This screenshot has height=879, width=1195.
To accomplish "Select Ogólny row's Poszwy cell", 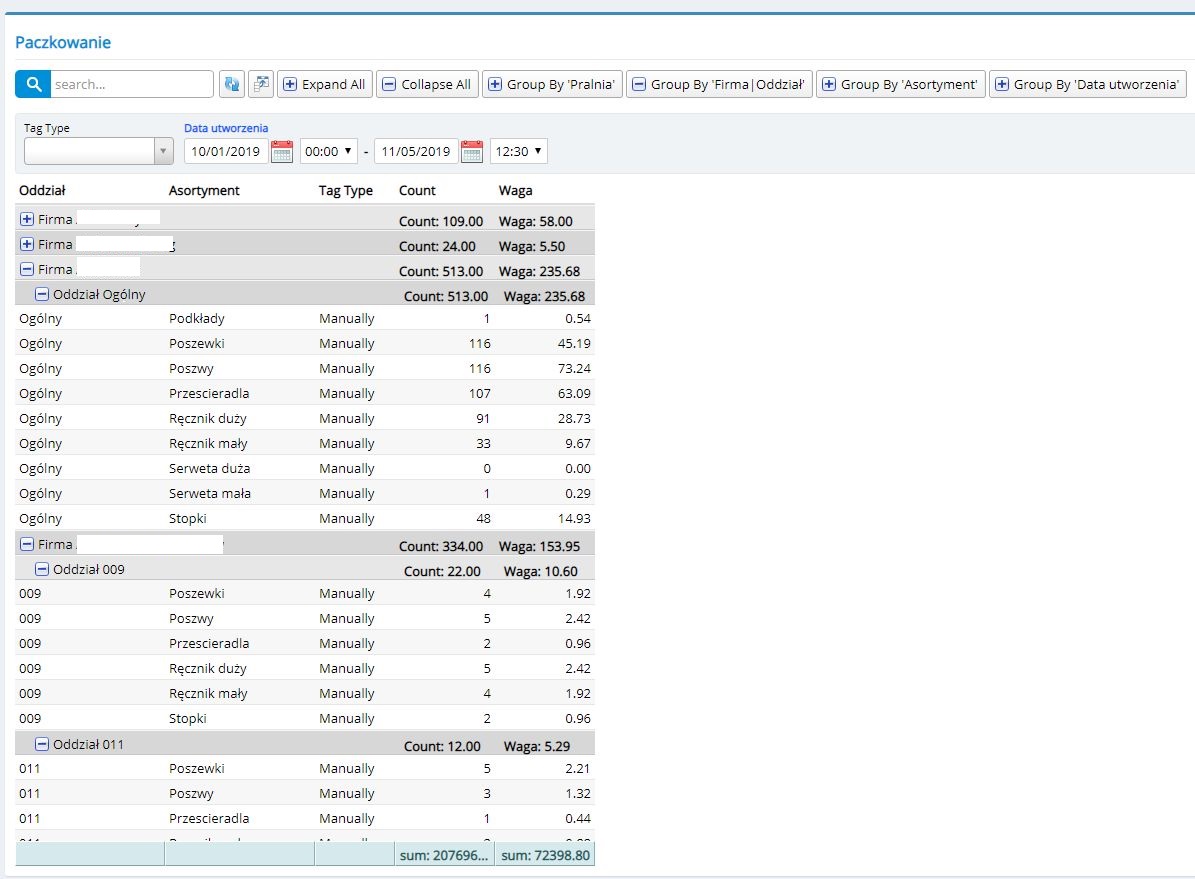I will coord(191,369).
